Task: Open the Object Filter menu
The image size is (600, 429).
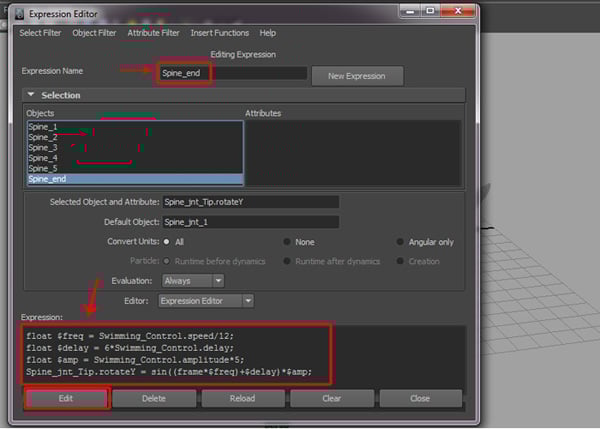Action: (x=94, y=33)
